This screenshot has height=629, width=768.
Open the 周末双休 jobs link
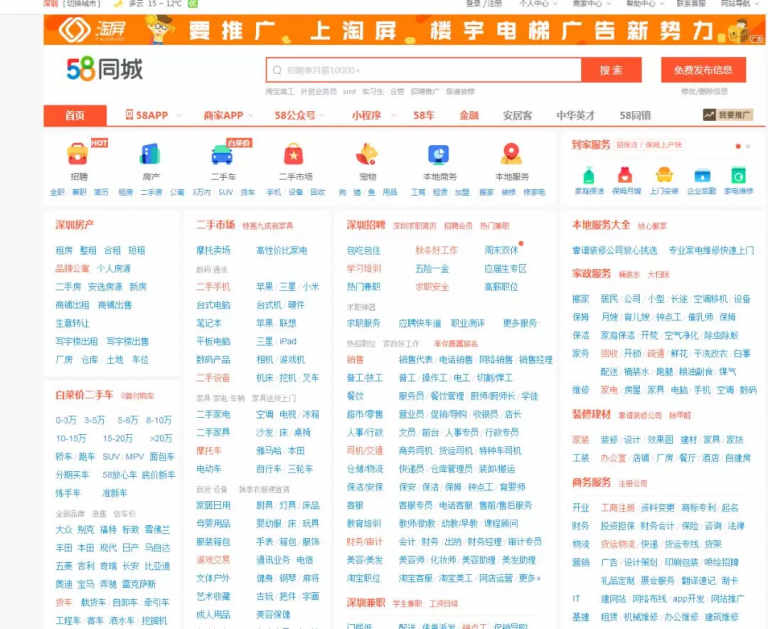tap(501, 250)
